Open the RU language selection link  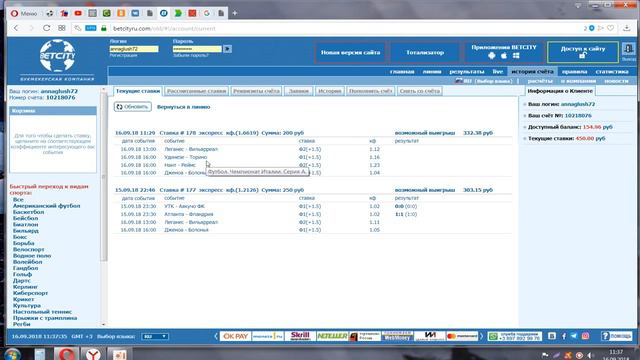click(x=484, y=81)
